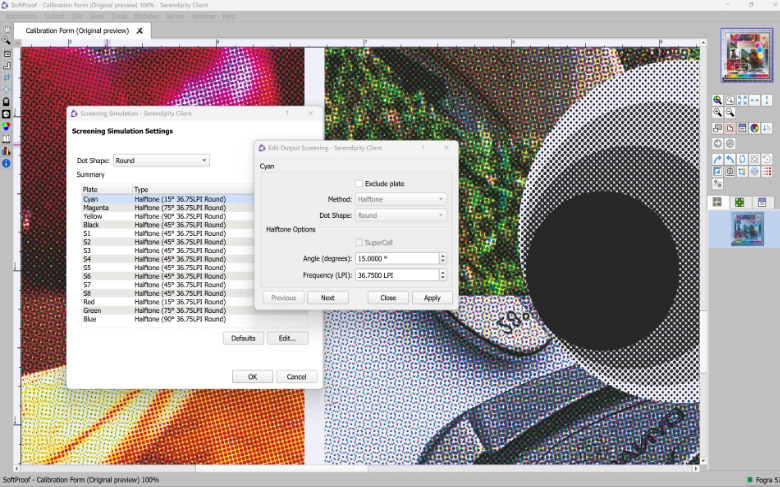This screenshot has width=780, height=487.
Task: Click the CMY color circle icon
Action: click(x=755, y=128)
